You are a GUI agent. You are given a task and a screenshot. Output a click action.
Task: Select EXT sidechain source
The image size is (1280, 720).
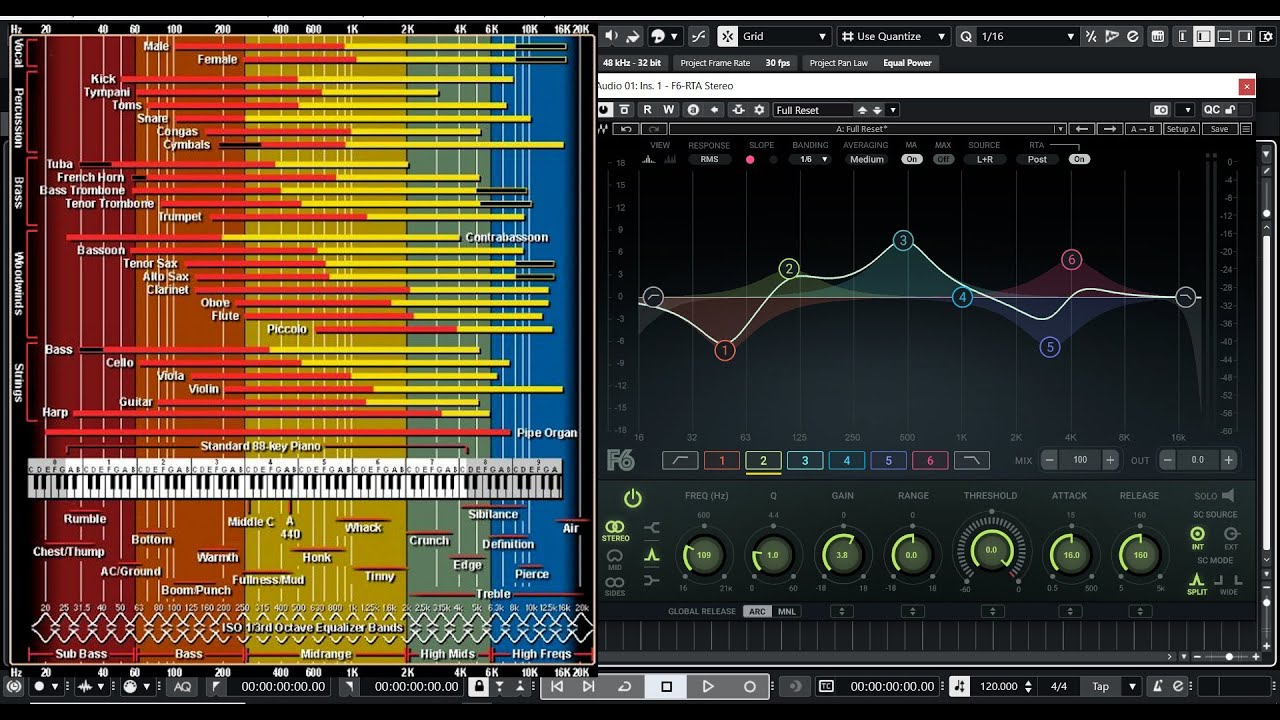1231,537
